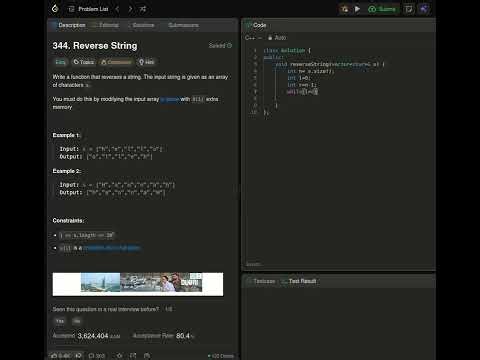Click the Online users indicator
The image size is (480, 360).
click(221, 356)
